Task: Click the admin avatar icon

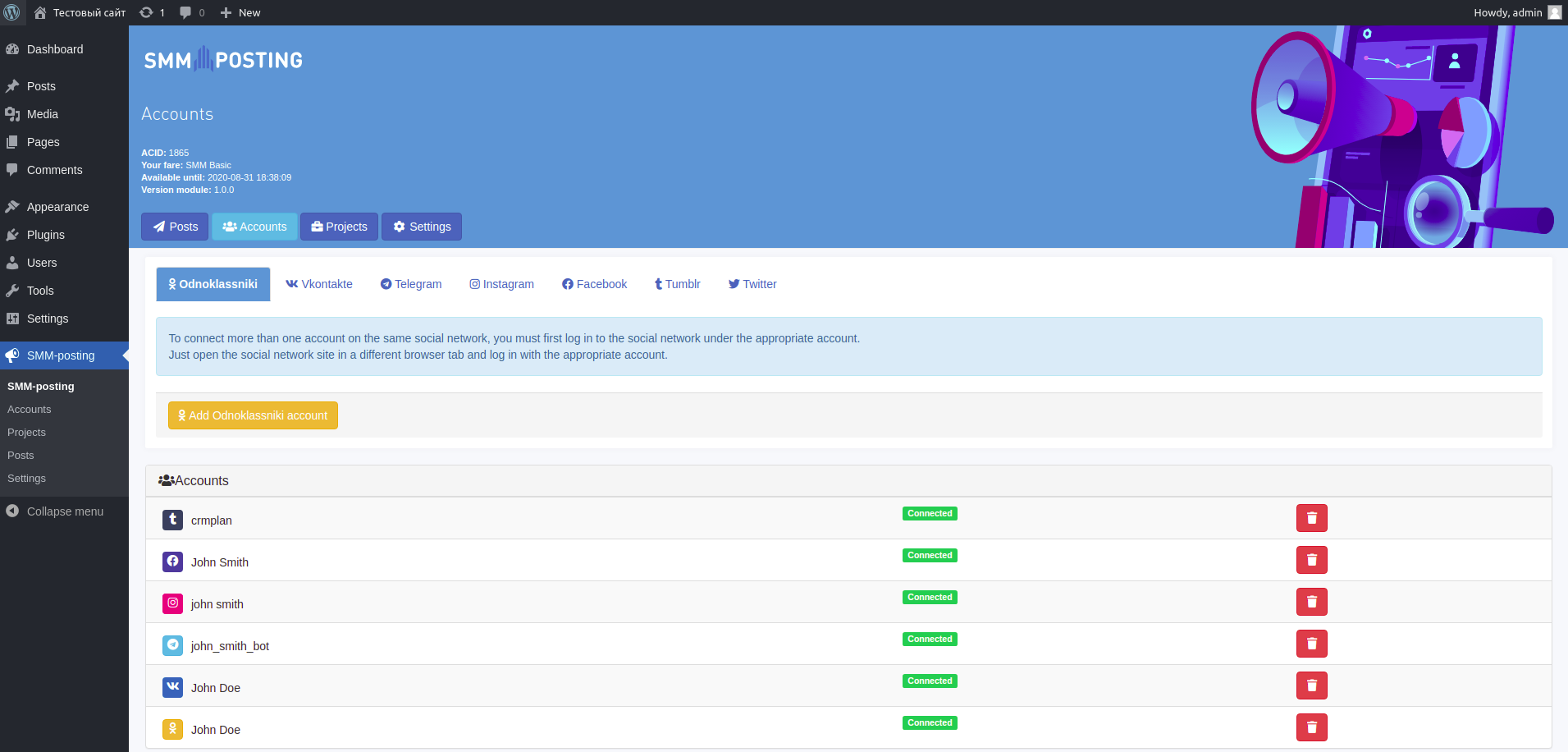Action: click(1555, 12)
